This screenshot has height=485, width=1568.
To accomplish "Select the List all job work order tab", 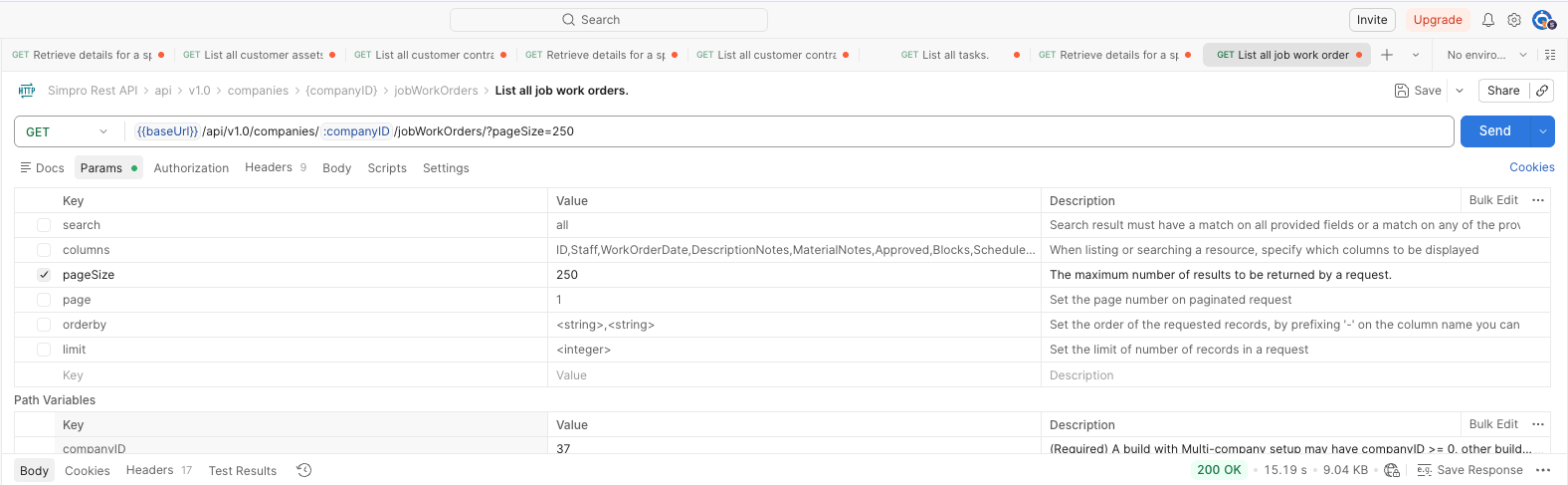I will [1288, 55].
